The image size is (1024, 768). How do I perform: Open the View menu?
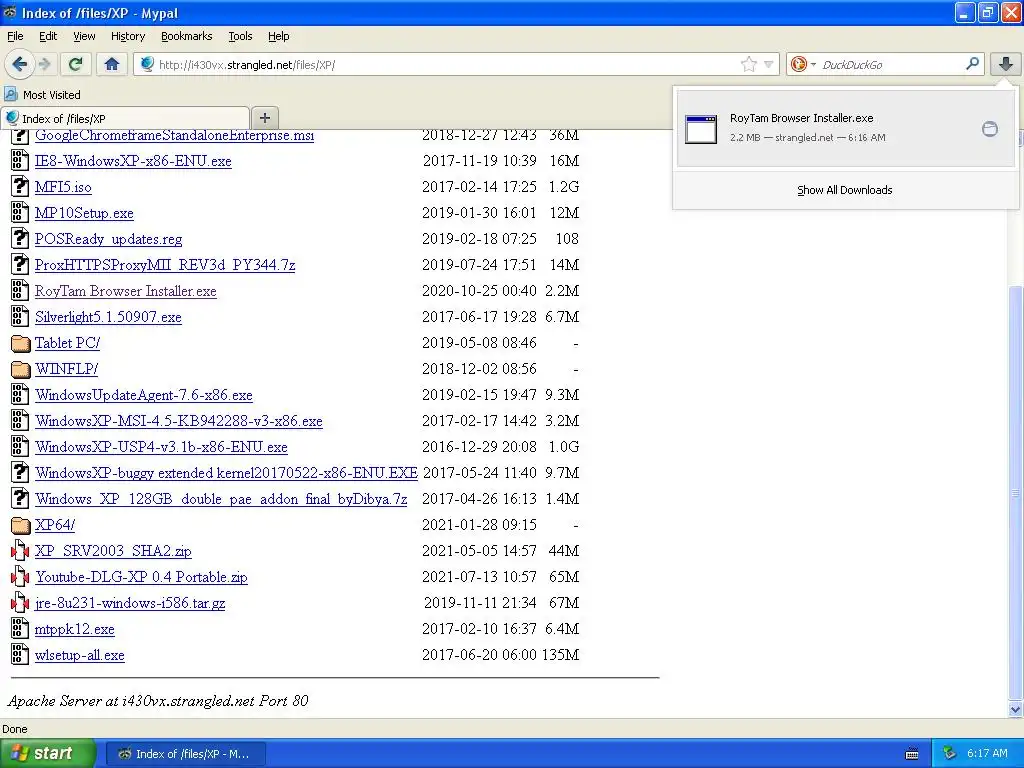click(x=84, y=36)
